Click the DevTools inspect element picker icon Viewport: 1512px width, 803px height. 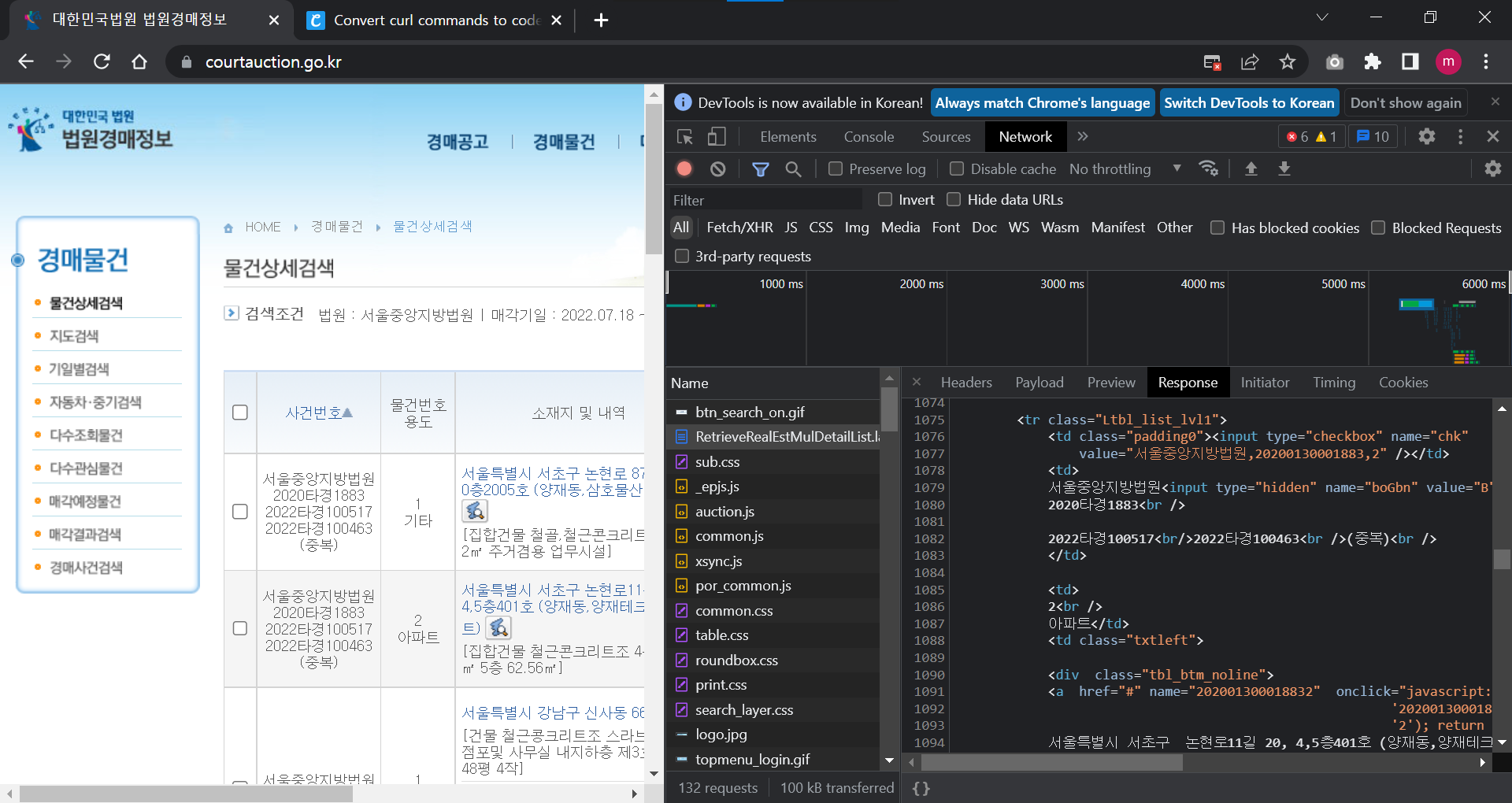click(684, 137)
